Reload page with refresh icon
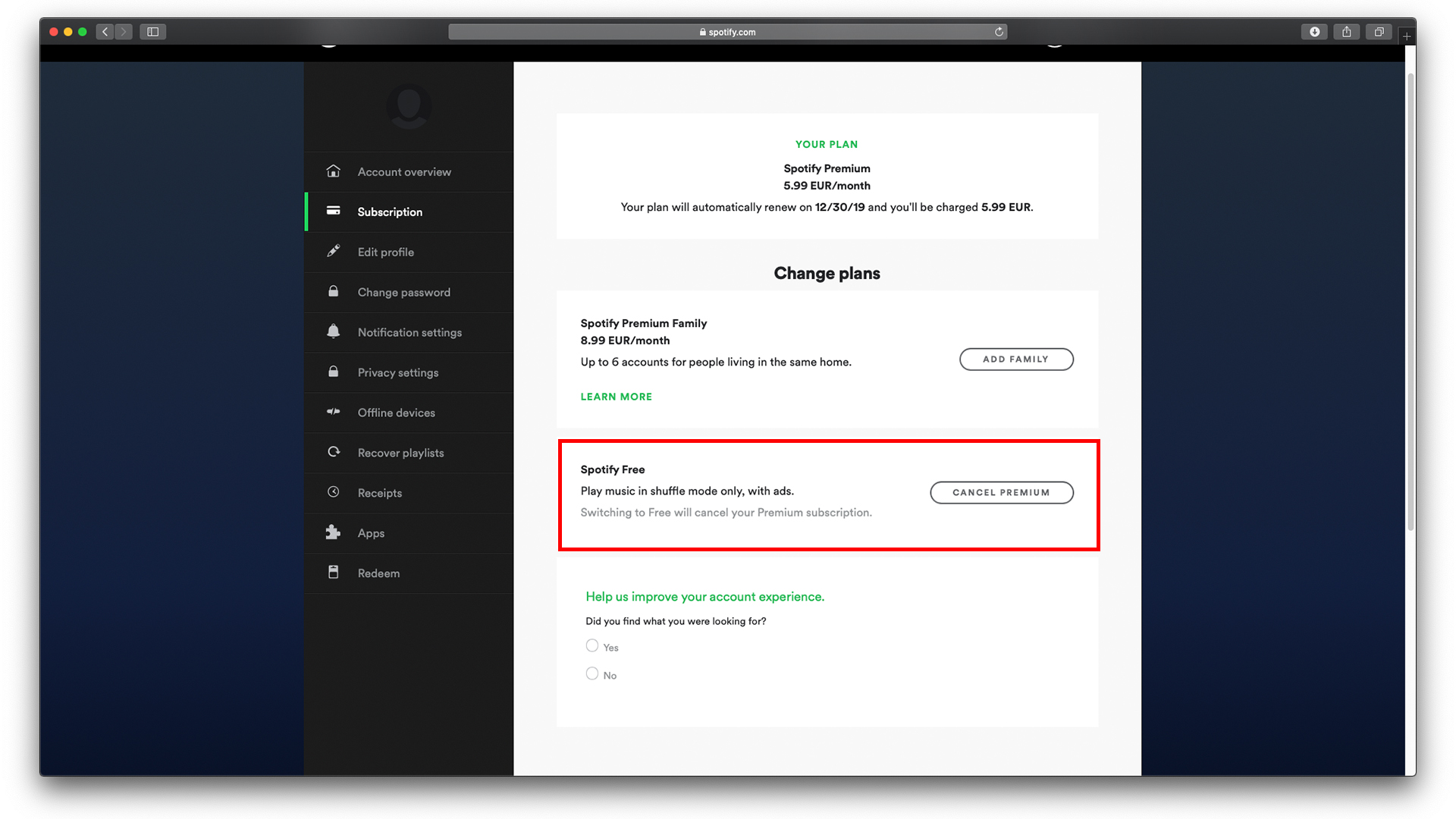Viewport: 1456px width, 819px height. pyautogui.click(x=999, y=32)
